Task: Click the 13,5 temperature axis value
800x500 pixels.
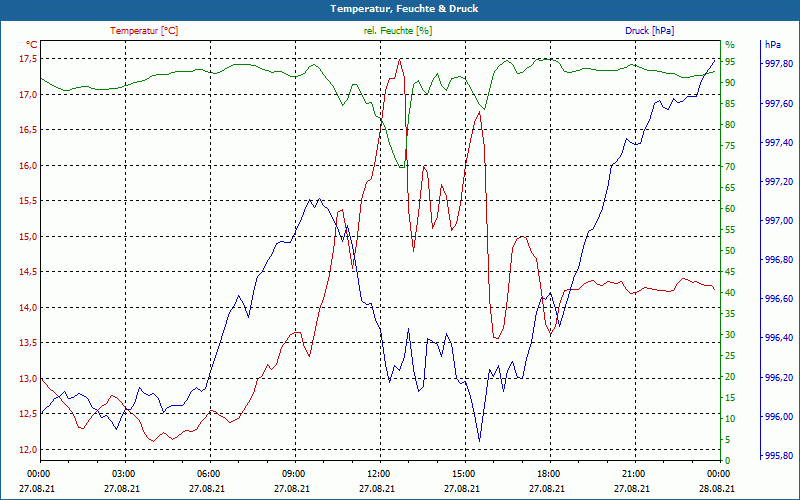Action: tap(28, 342)
